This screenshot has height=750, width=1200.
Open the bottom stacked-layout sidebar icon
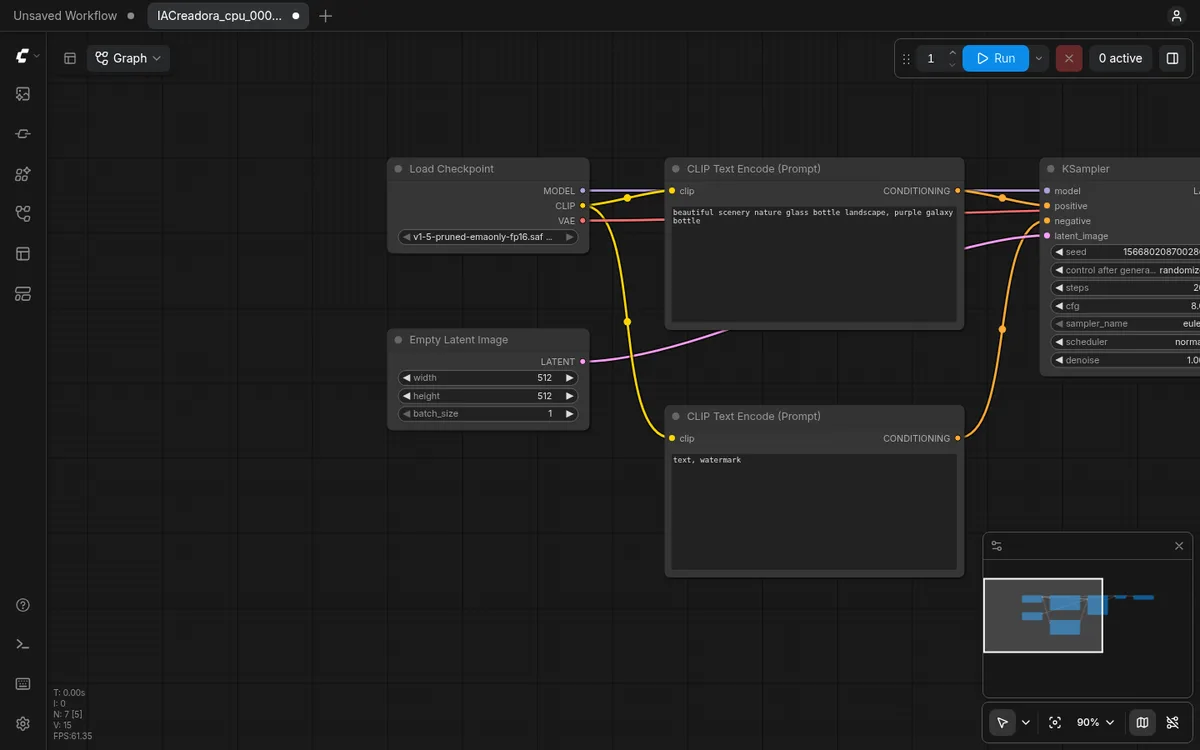tap(23, 294)
